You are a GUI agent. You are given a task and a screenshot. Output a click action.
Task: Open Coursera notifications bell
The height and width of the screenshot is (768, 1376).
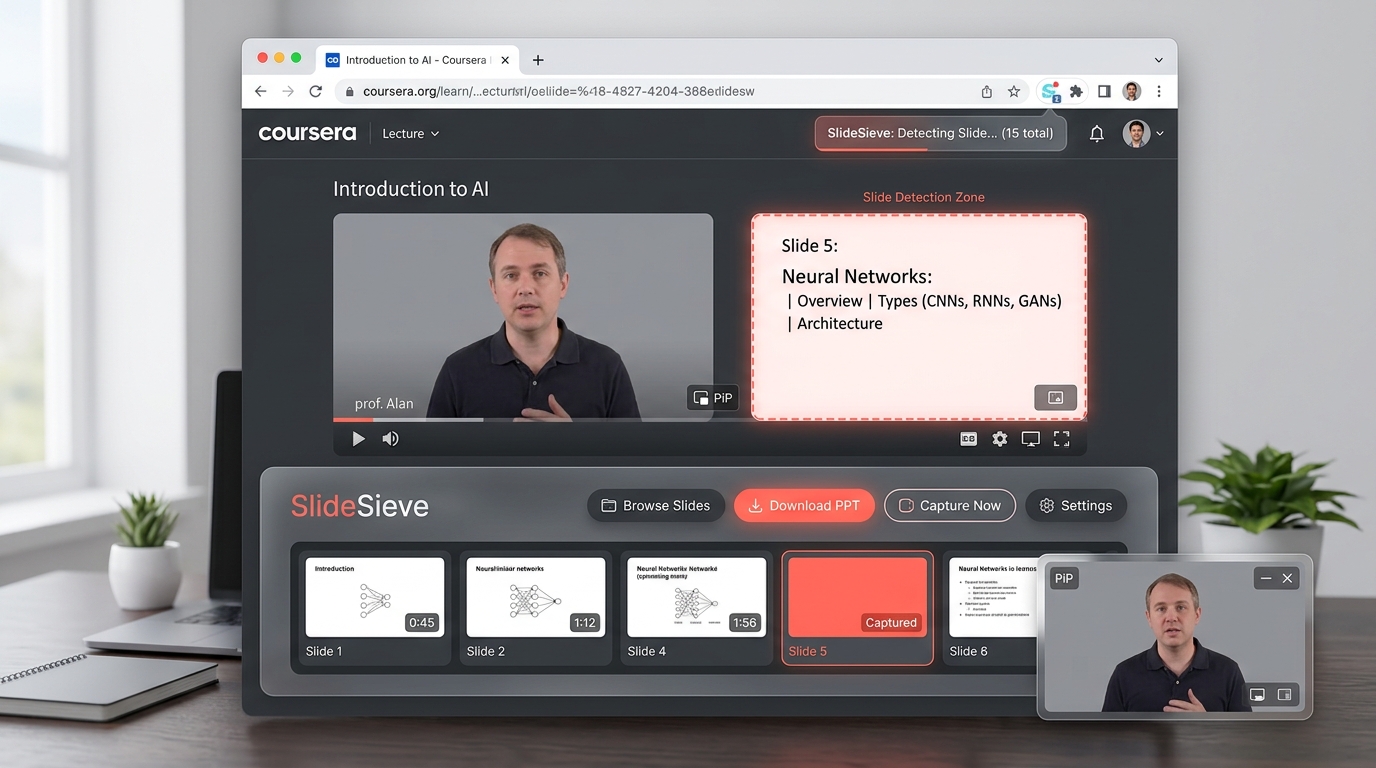(1097, 133)
